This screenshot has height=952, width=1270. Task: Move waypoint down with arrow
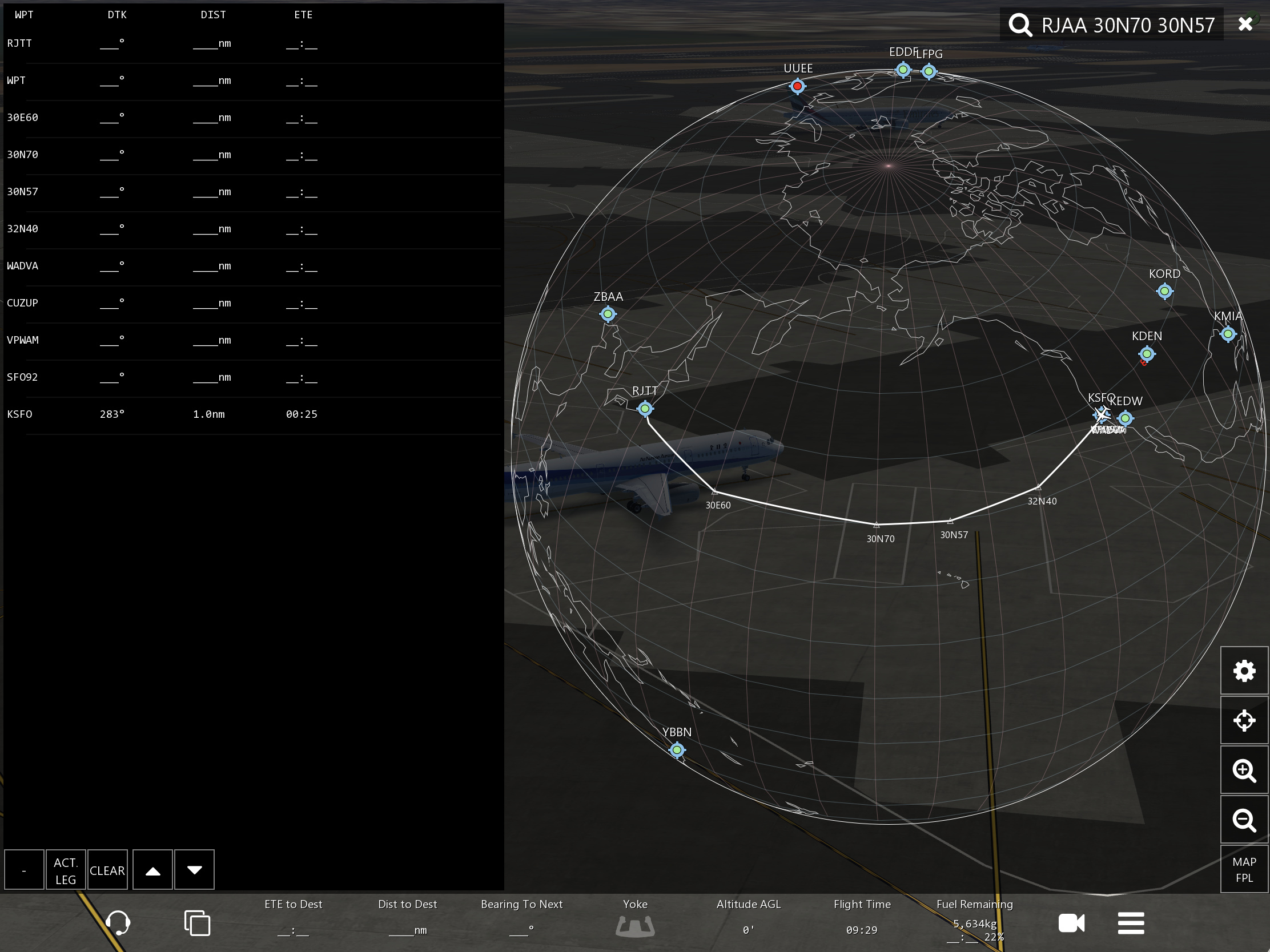point(195,870)
